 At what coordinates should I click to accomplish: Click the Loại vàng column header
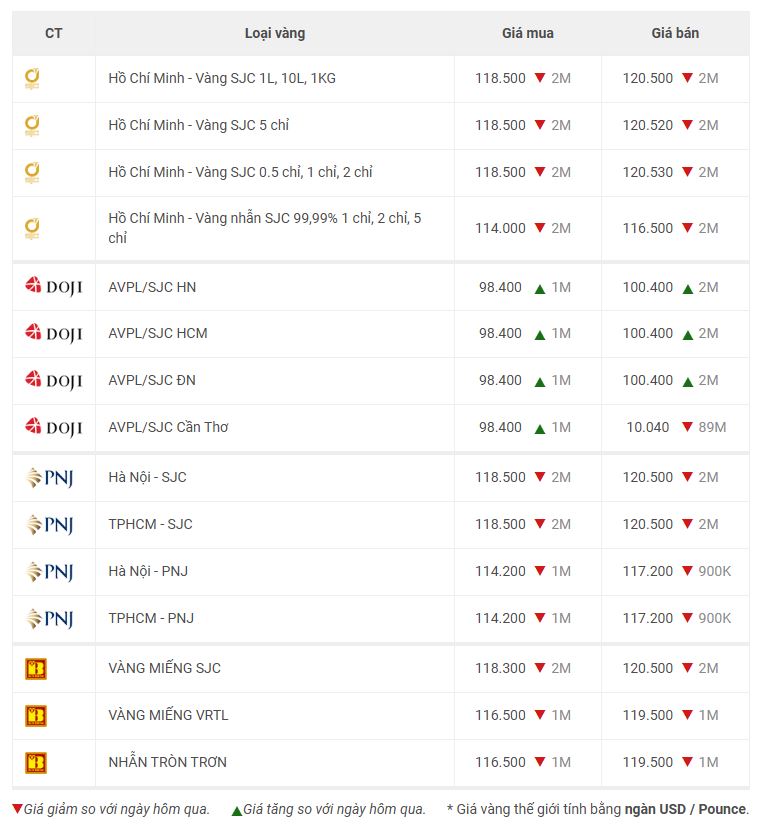274,33
